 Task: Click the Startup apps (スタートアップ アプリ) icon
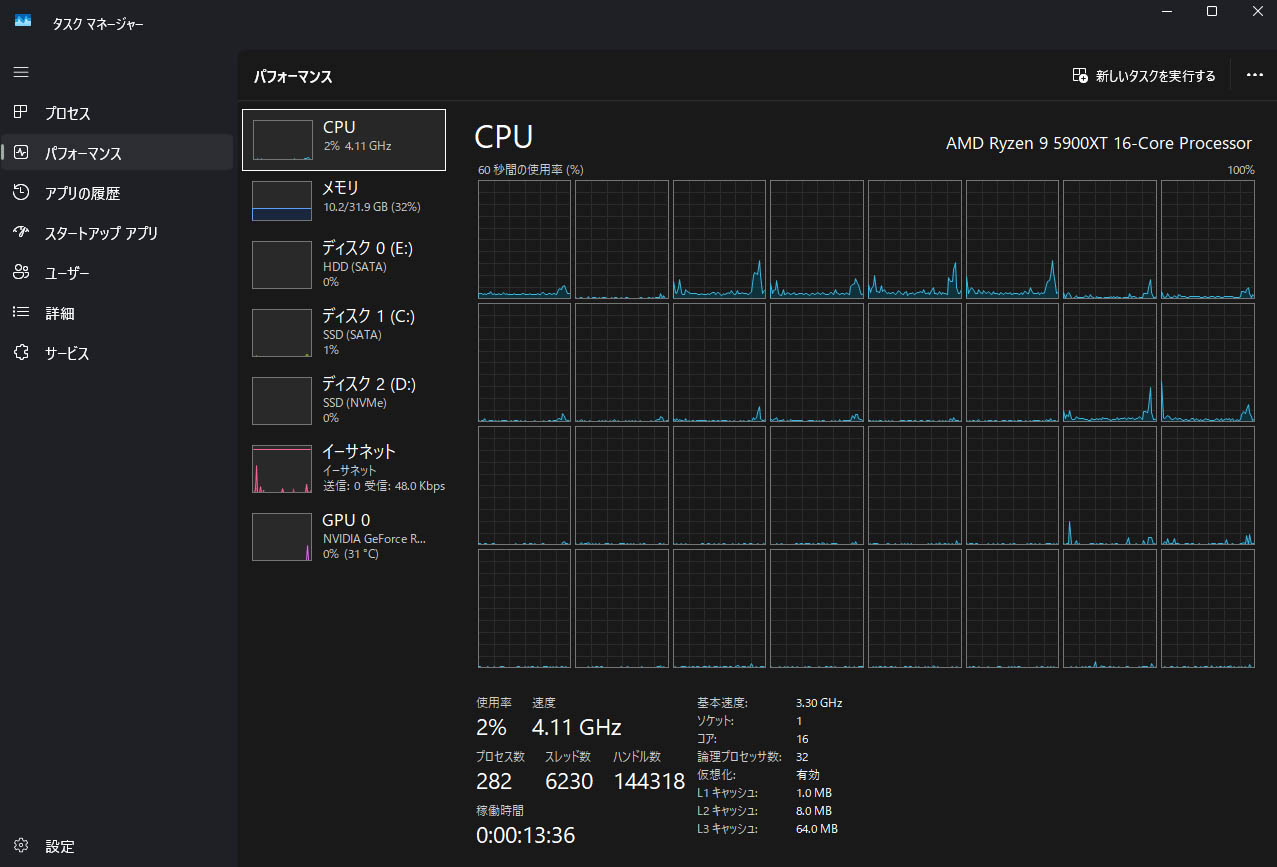click(21, 233)
